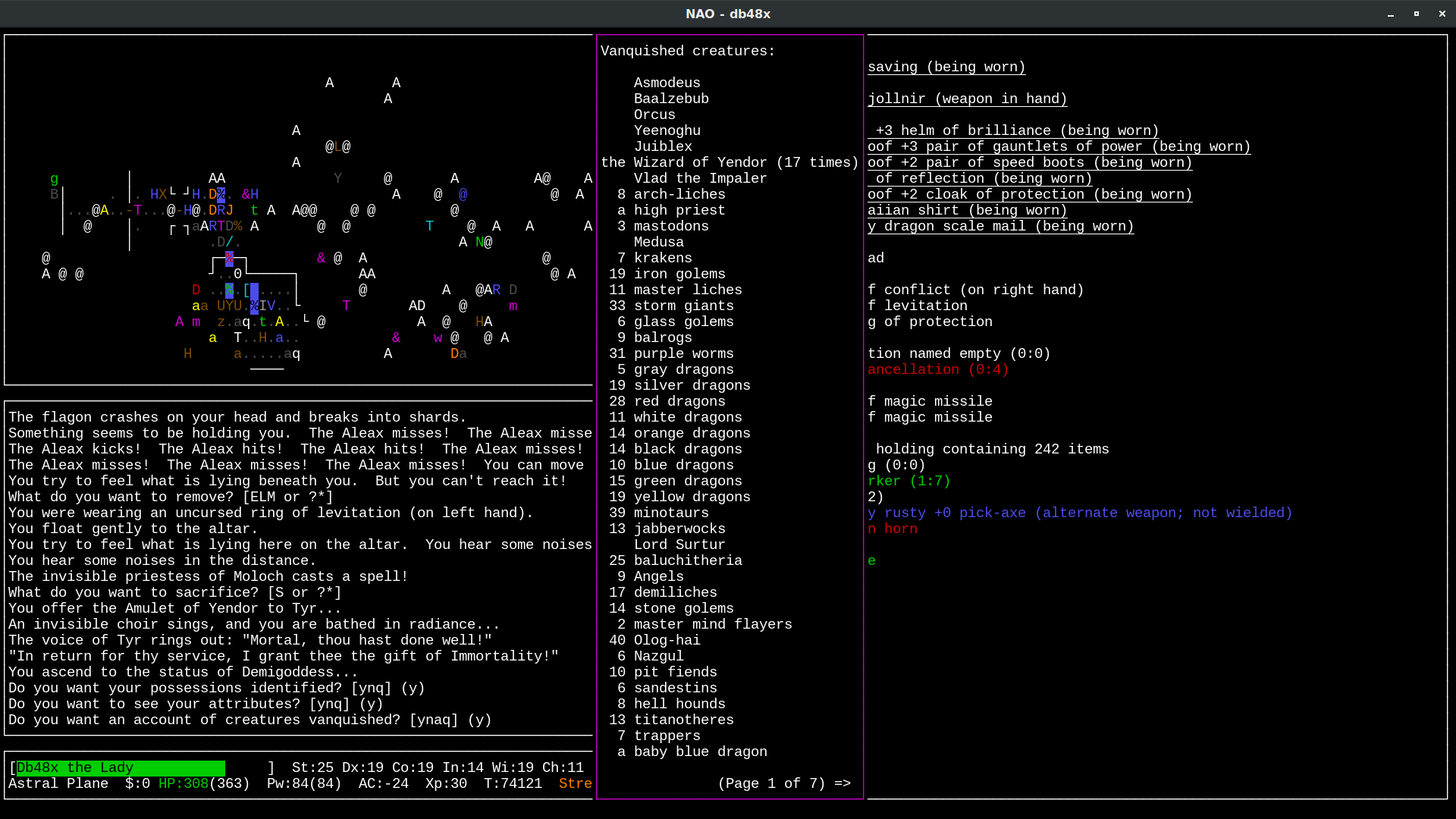This screenshot has width=1456, height=819.
Task: Click the '7 krakens' row
Action: point(654,258)
